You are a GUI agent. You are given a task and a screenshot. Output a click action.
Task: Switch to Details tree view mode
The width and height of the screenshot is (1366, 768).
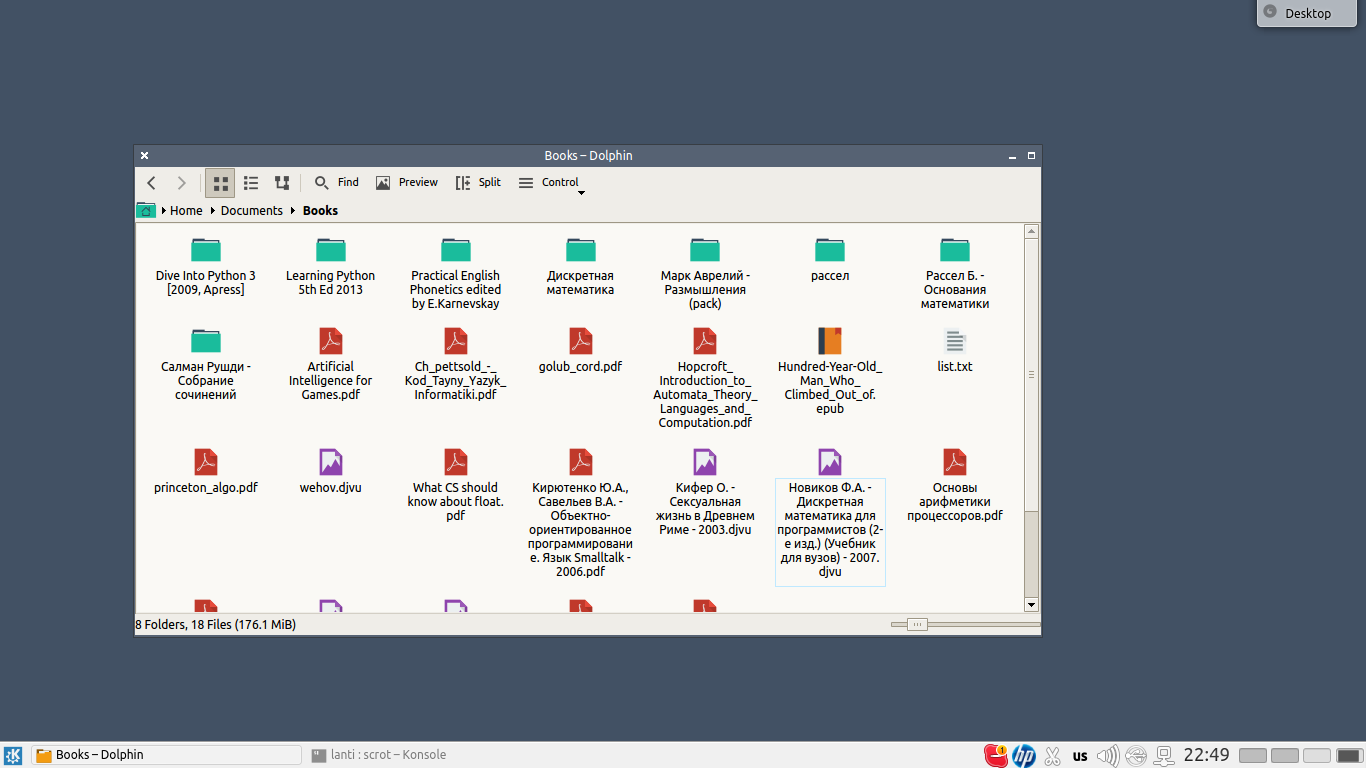[282, 183]
